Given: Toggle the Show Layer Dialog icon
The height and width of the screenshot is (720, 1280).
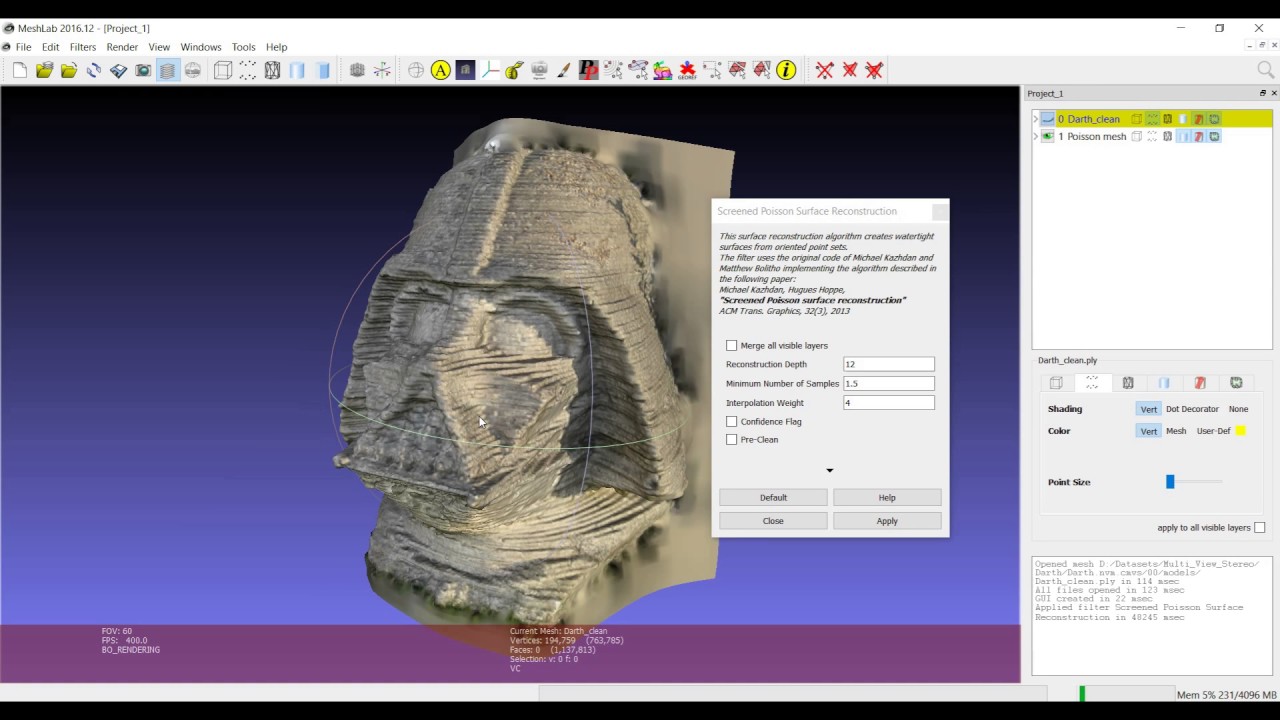Looking at the screenshot, I should [168, 70].
